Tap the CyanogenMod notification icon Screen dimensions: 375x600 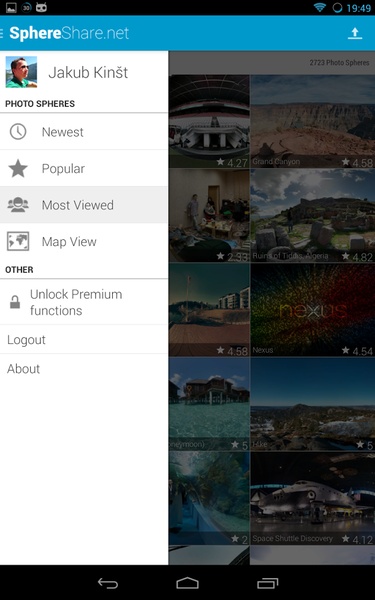[x=41, y=7]
